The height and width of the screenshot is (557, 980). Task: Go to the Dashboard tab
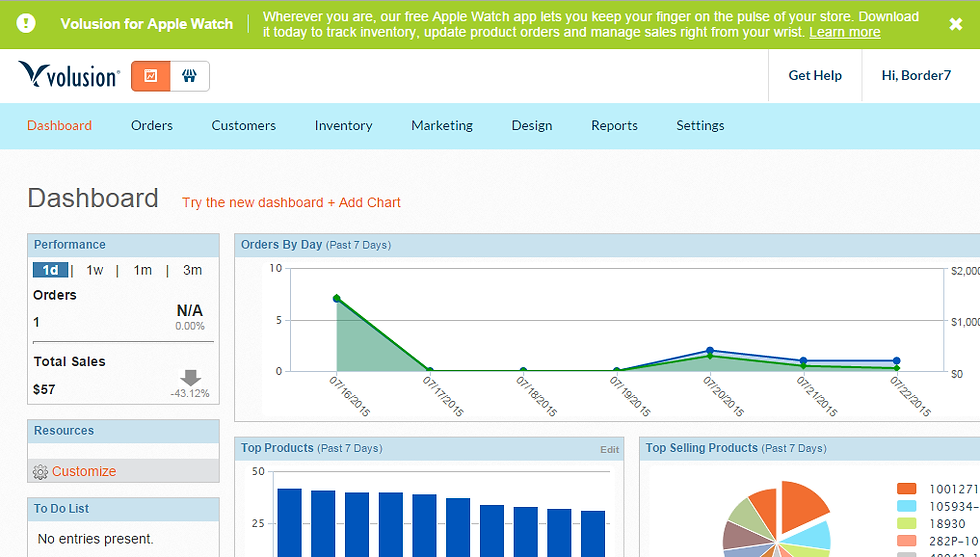pos(59,126)
